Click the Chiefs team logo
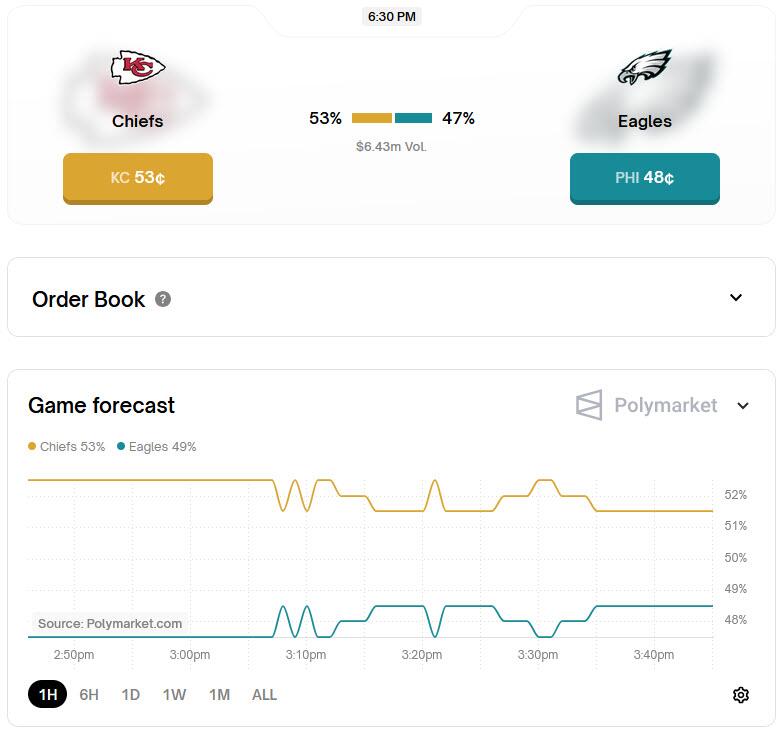 pyautogui.click(x=138, y=67)
